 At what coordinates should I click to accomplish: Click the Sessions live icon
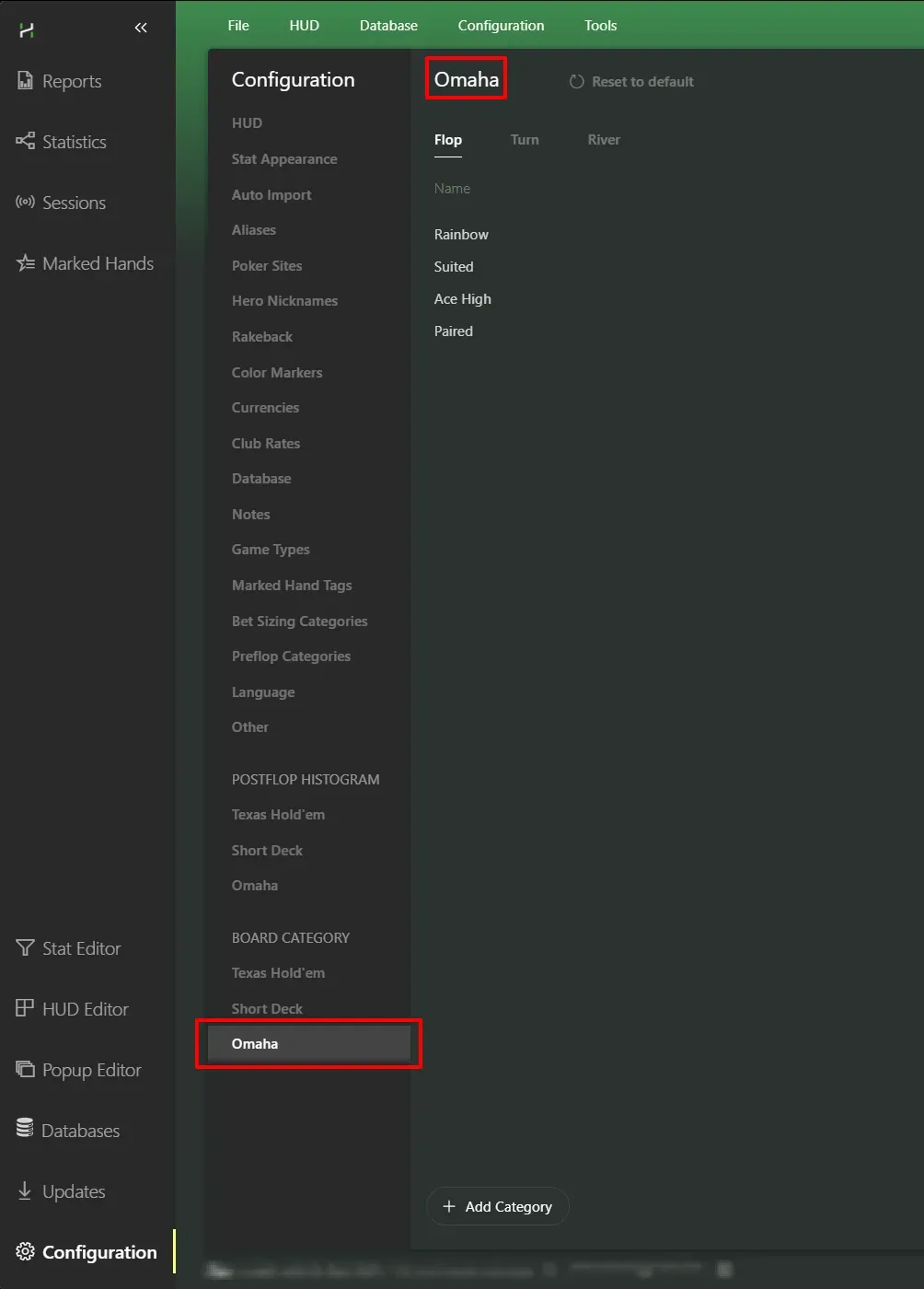click(x=25, y=203)
